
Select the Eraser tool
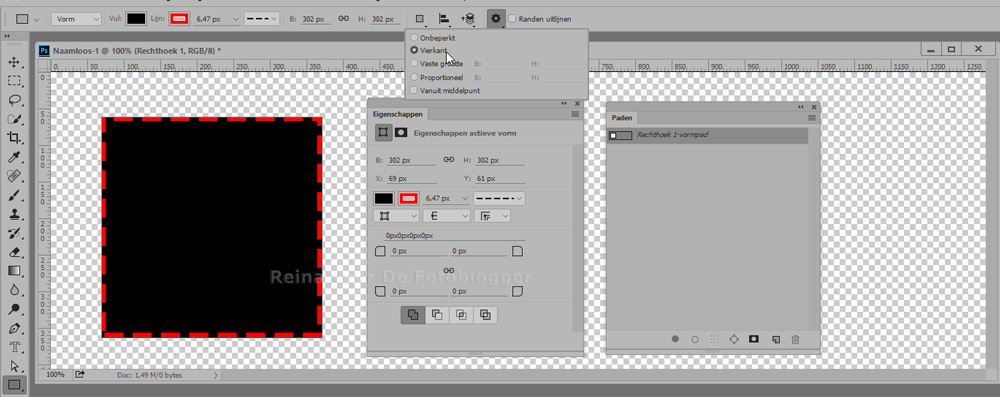click(14, 252)
